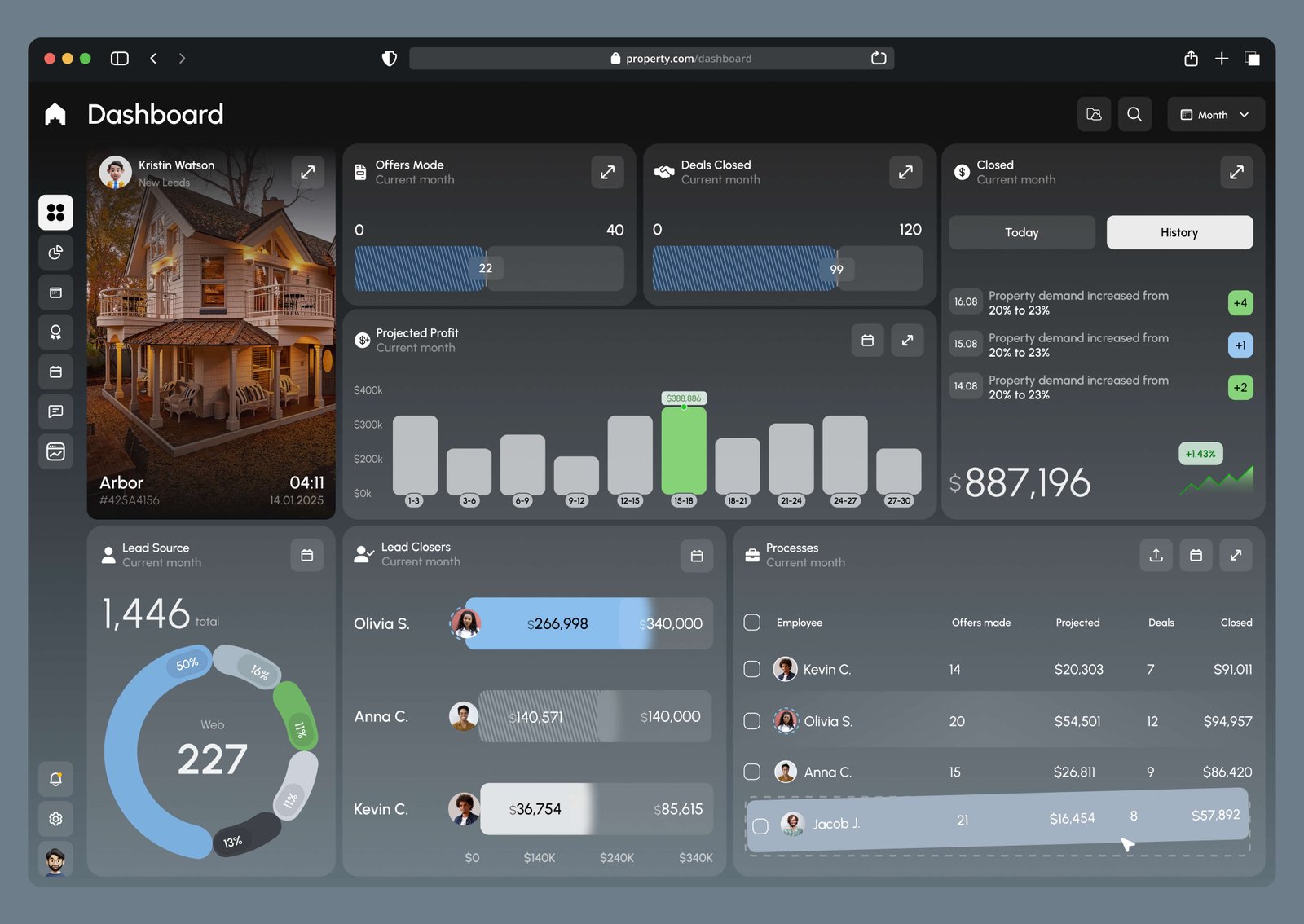Expand the Closed revenue card
Image resolution: width=1304 pixels, height=924 pixels.
(1236, 172)
